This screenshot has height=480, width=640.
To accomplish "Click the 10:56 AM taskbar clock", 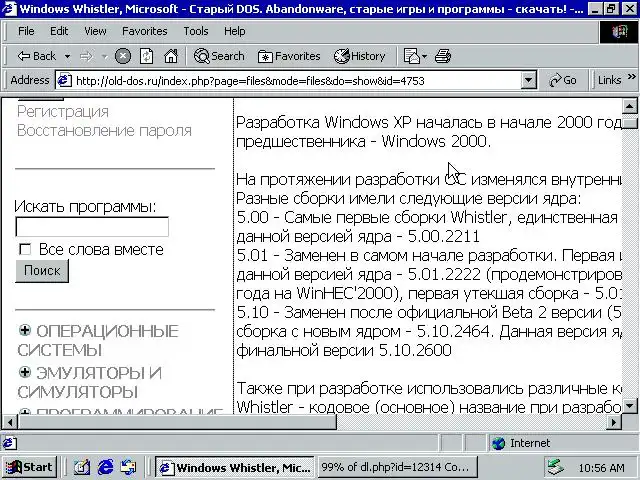I will tap(601, 468).
